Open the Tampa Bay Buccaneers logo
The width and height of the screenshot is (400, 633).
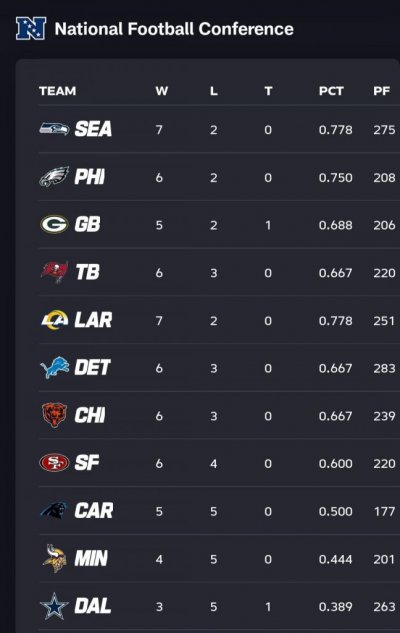click(x=54, y=272)
